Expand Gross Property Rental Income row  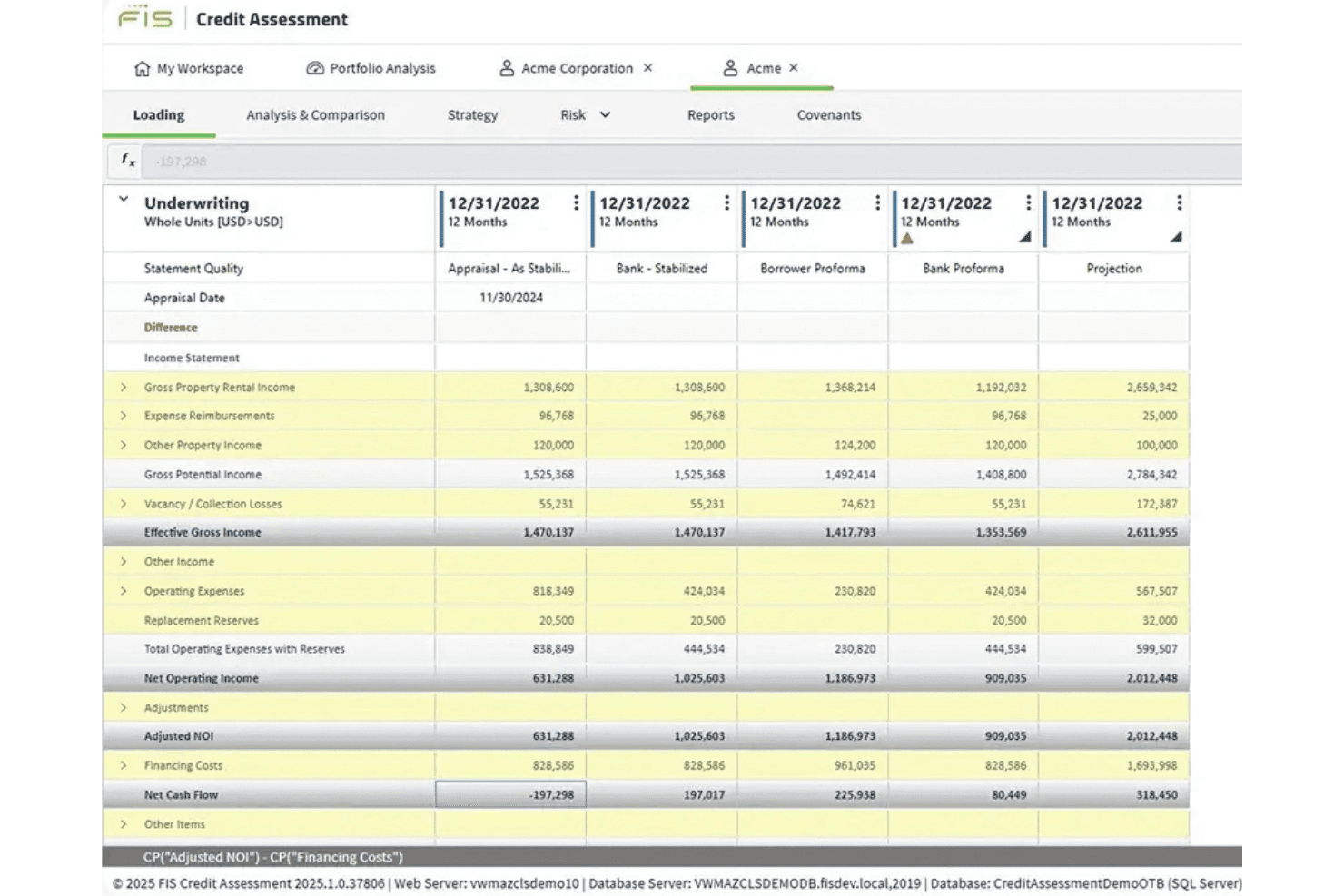click(124, 387)
